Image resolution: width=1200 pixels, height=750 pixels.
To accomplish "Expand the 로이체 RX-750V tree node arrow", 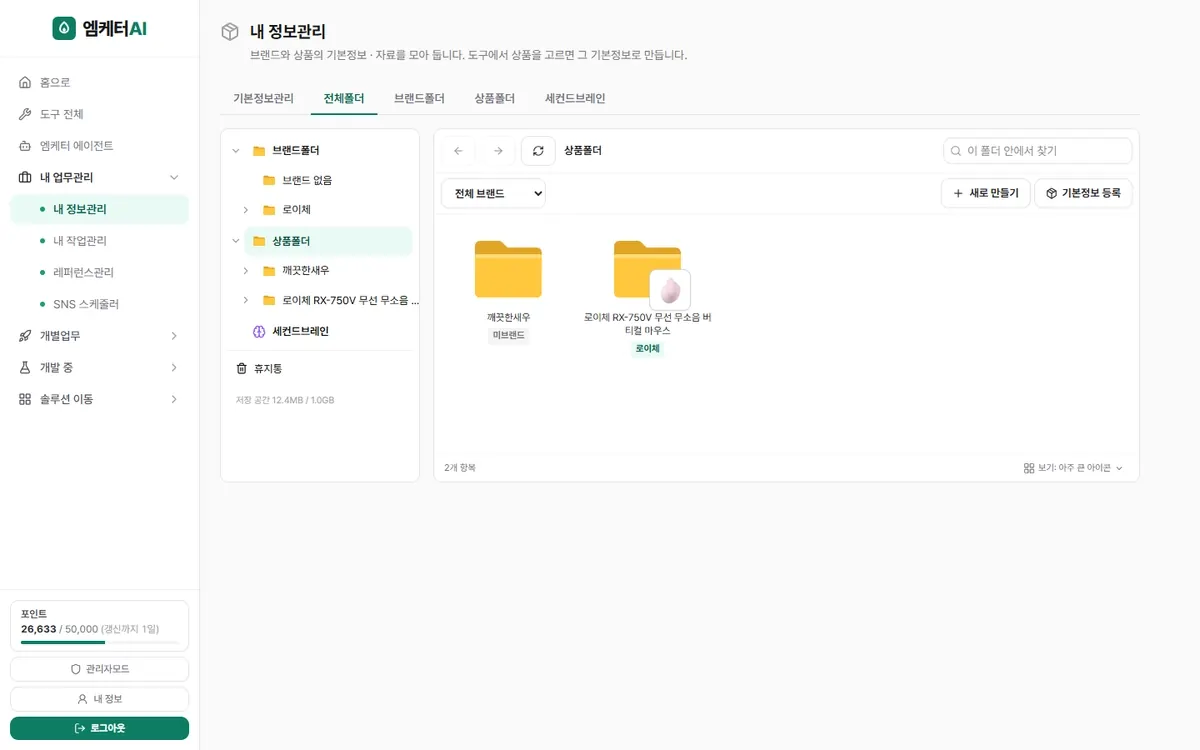I will point(246,300).
